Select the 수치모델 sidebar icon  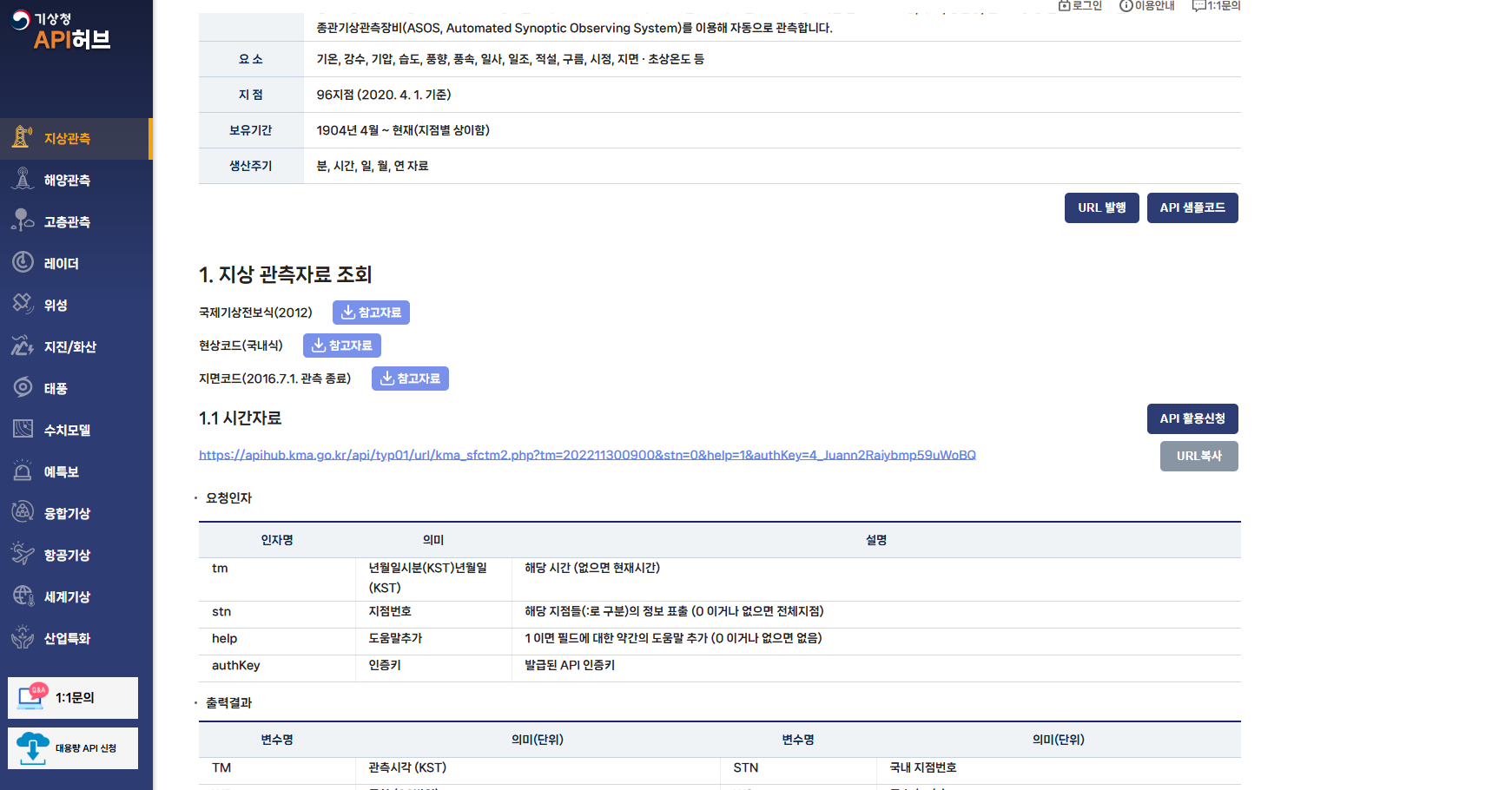coord(23,429)
